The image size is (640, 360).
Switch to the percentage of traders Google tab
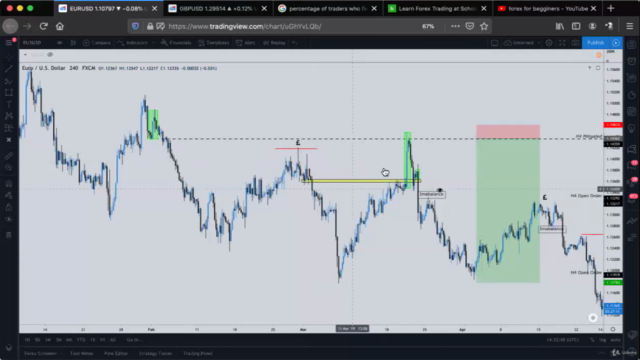tap(328, 8)
